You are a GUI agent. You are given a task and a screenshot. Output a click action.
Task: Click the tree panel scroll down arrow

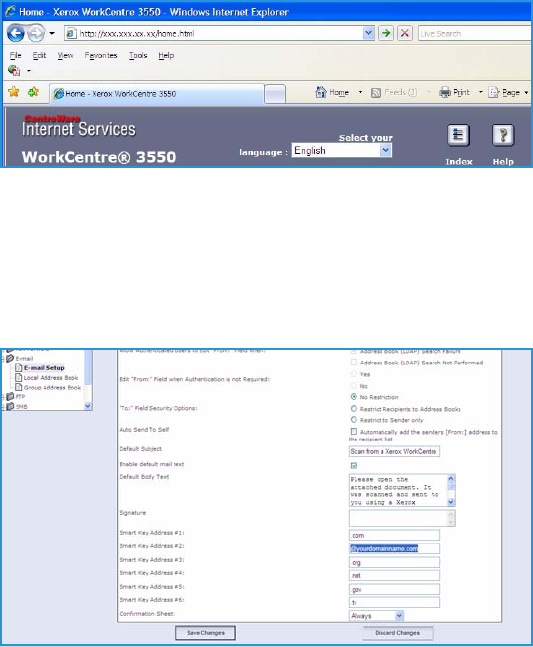(x=88, y=406)
